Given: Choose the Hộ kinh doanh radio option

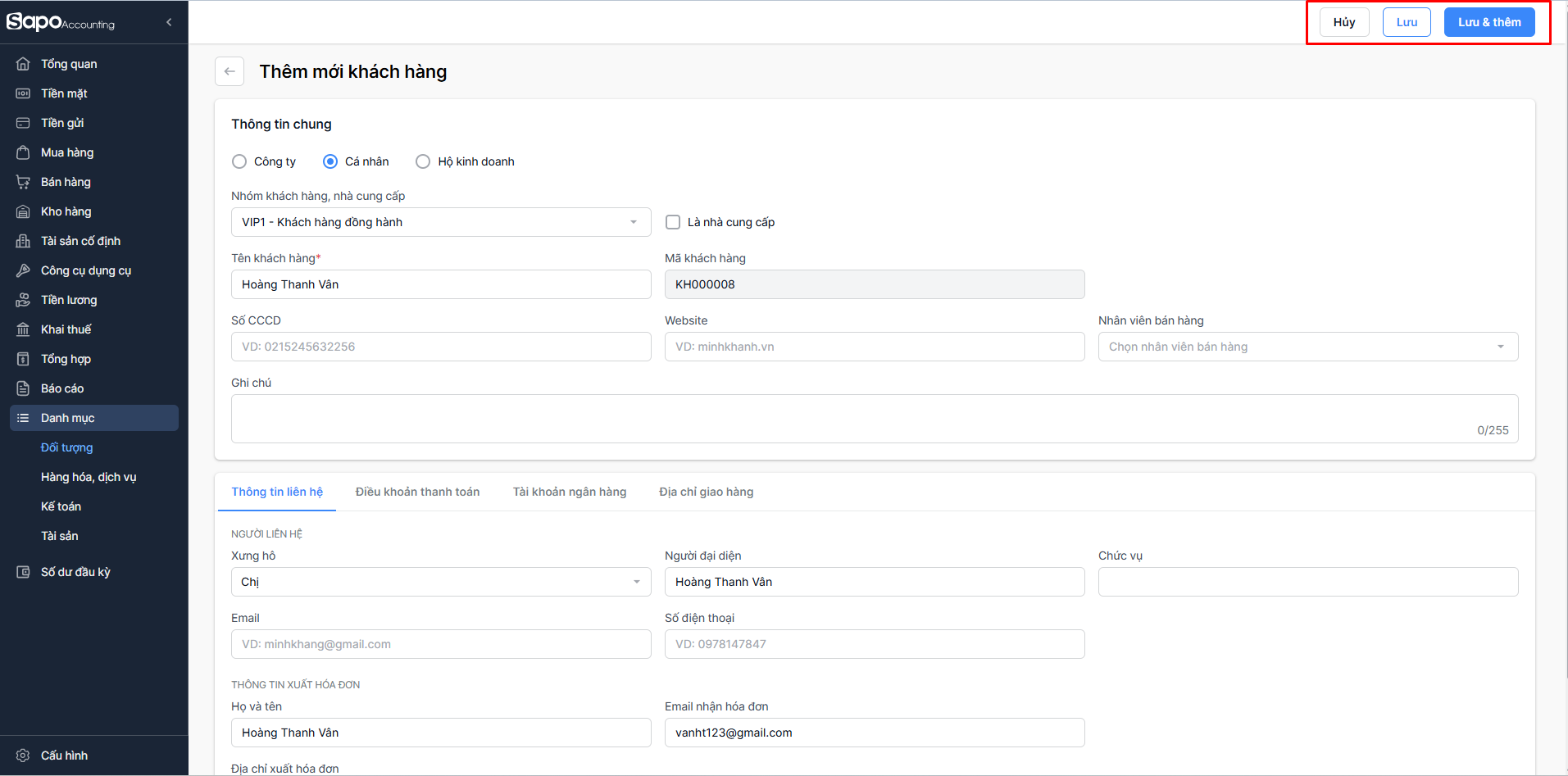Looking at the screenshot, I should point(423,161).
